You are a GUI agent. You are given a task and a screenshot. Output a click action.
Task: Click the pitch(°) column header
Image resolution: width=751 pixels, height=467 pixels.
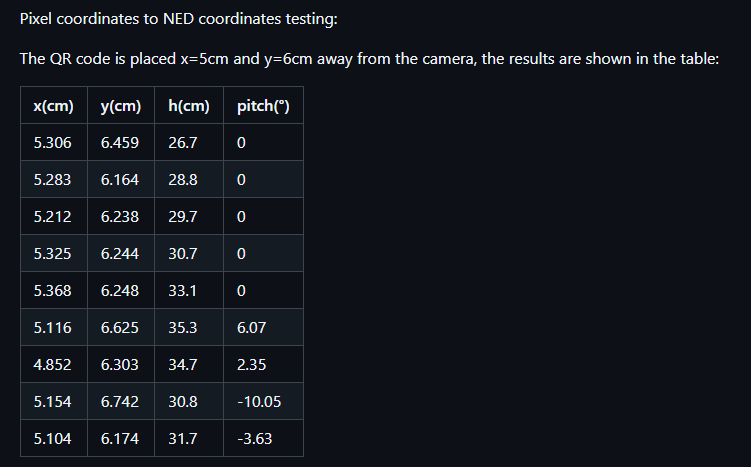(263, 105)
